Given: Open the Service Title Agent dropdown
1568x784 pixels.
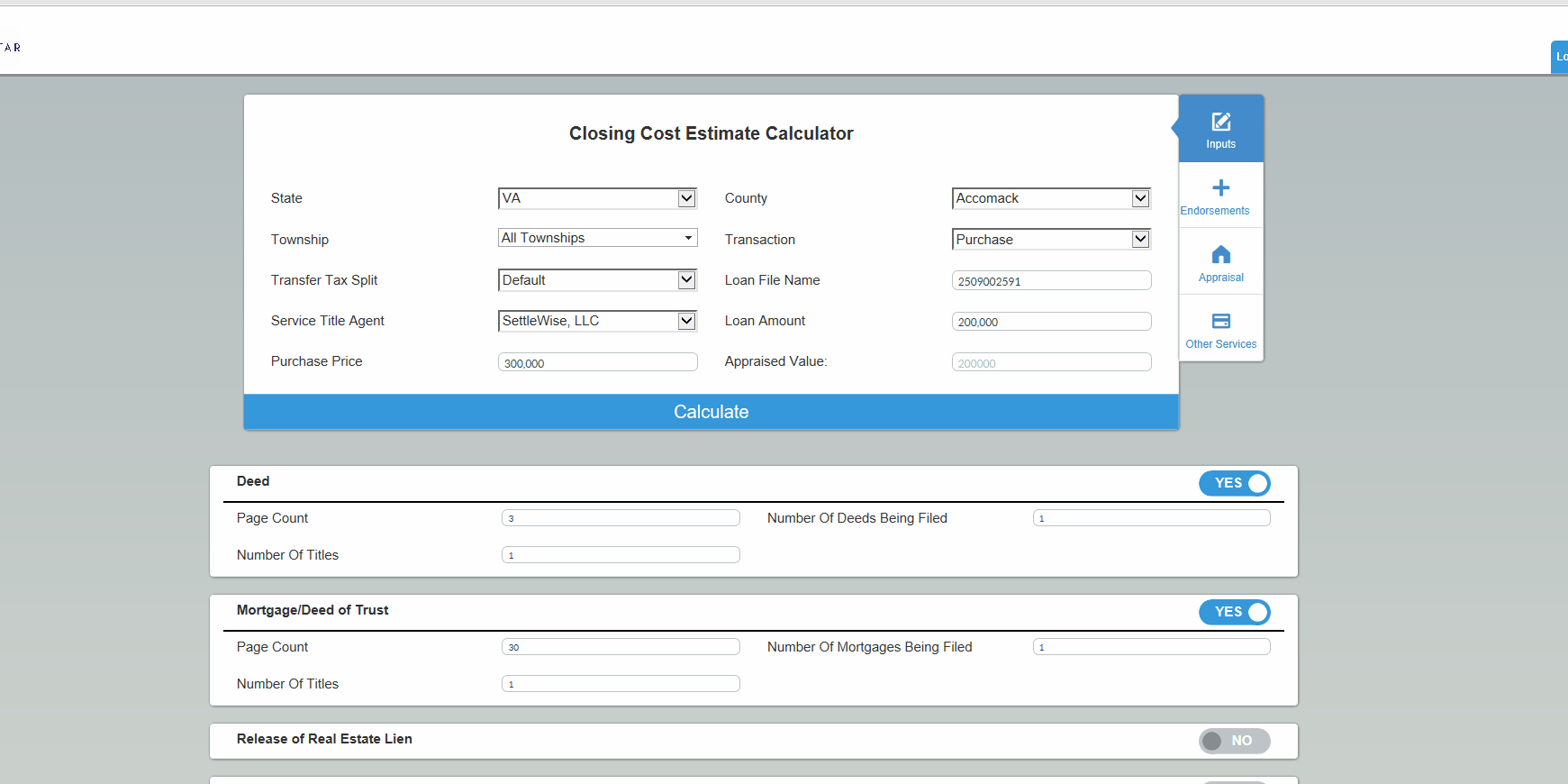Looking at the screenshot, I should tap(598, 321).
